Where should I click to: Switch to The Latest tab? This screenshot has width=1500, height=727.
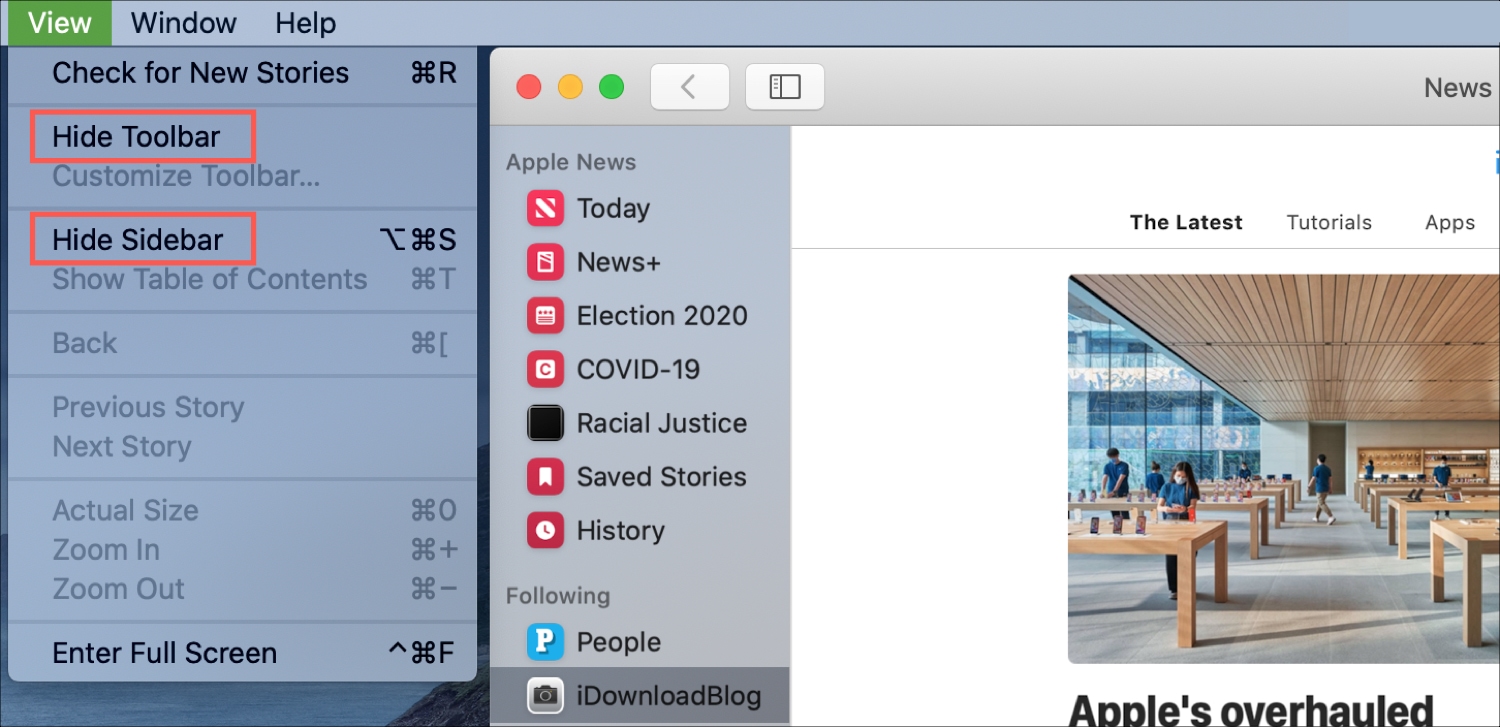point(1186,222)
